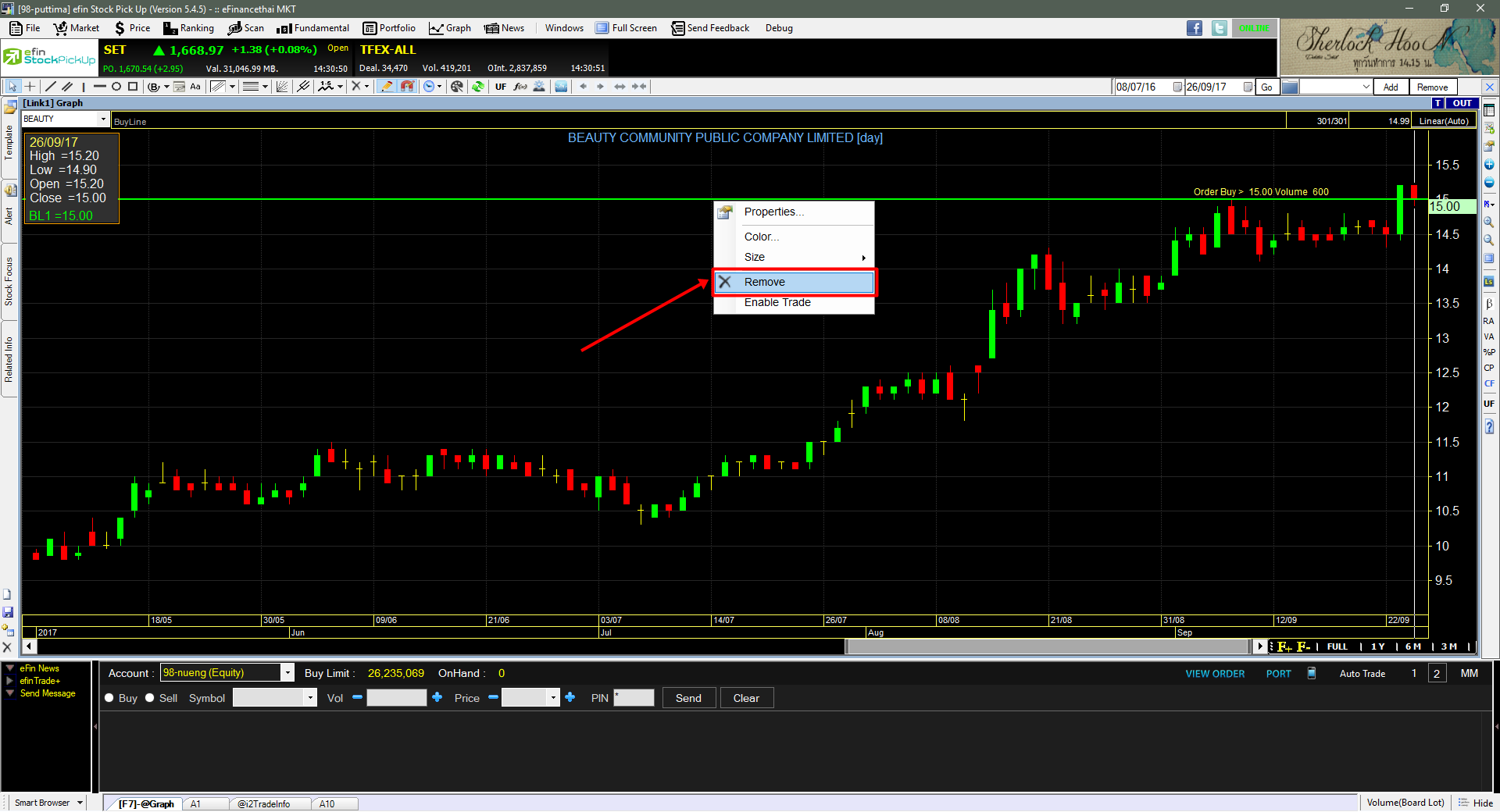Click the Send order button
1500x812 pixels.
688,698
